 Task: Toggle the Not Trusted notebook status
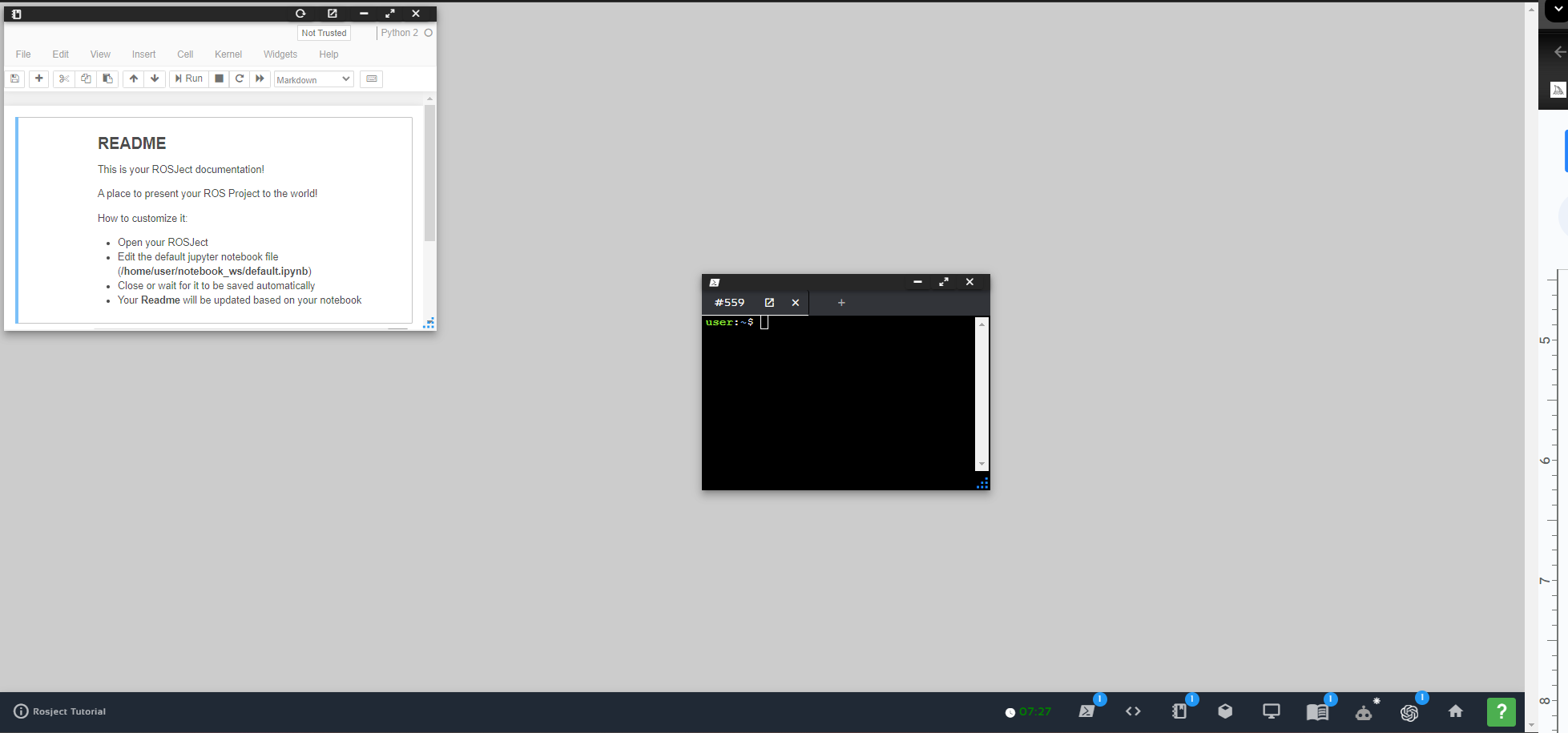324,33
